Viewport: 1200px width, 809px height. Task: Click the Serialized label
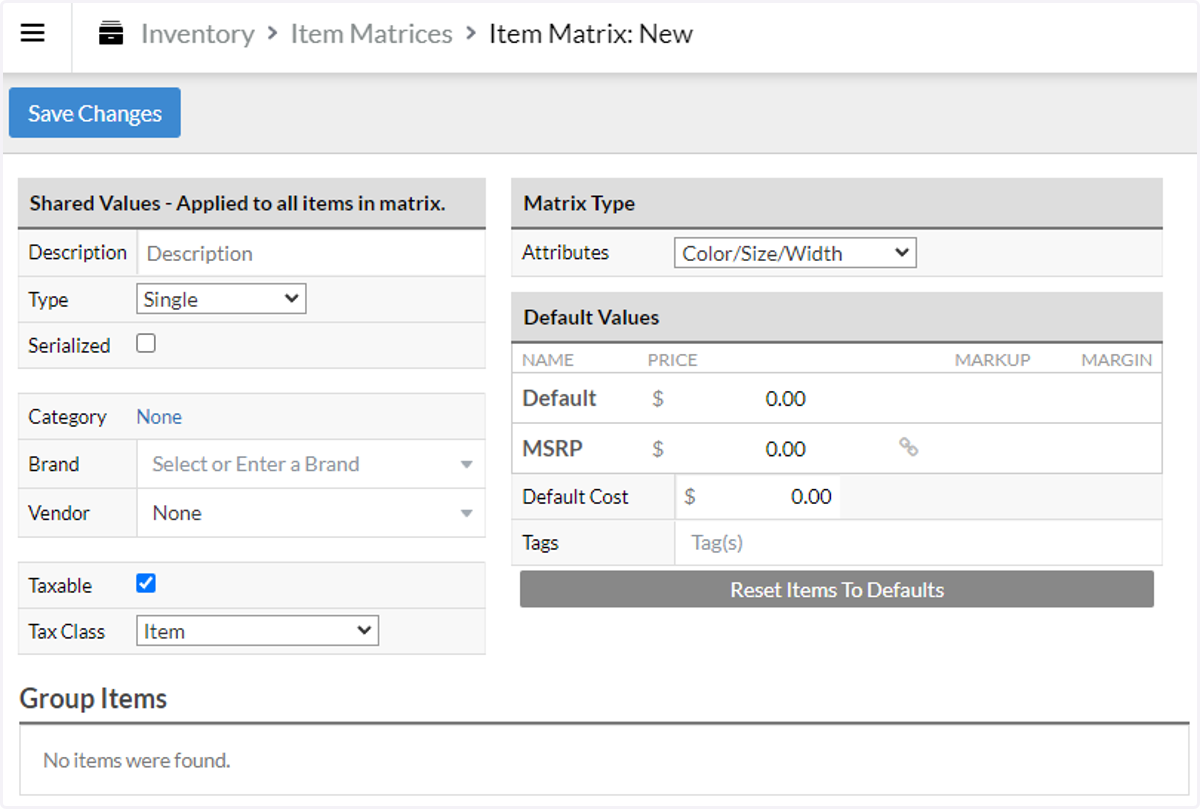69,346
